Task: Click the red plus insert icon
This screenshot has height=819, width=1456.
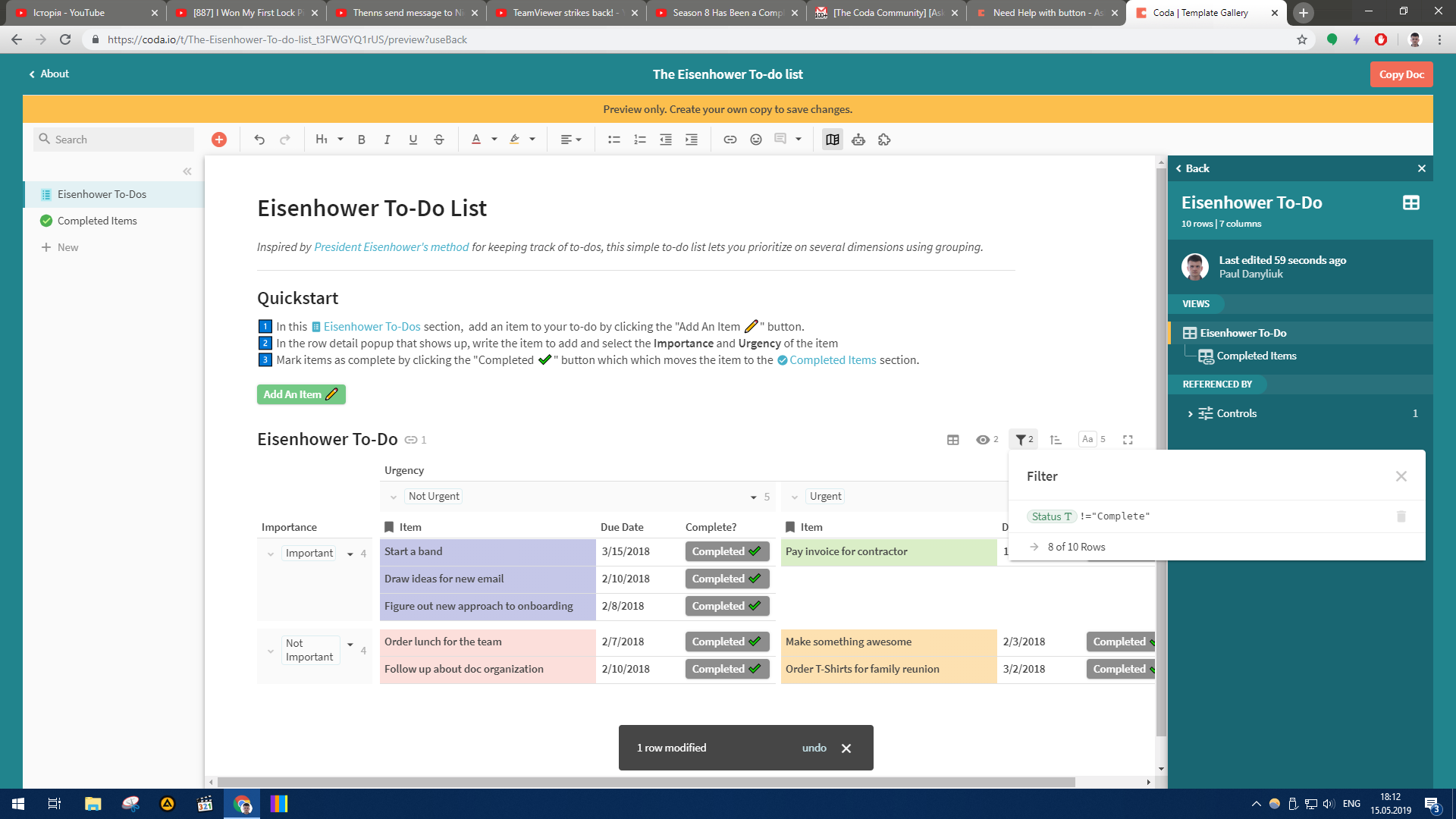Action: tap(219, 140)
